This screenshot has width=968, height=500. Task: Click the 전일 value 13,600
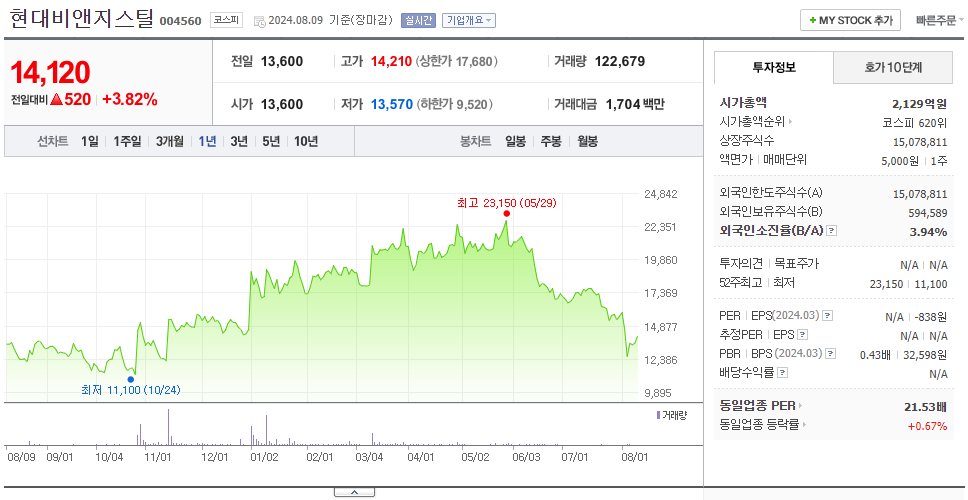282,62
